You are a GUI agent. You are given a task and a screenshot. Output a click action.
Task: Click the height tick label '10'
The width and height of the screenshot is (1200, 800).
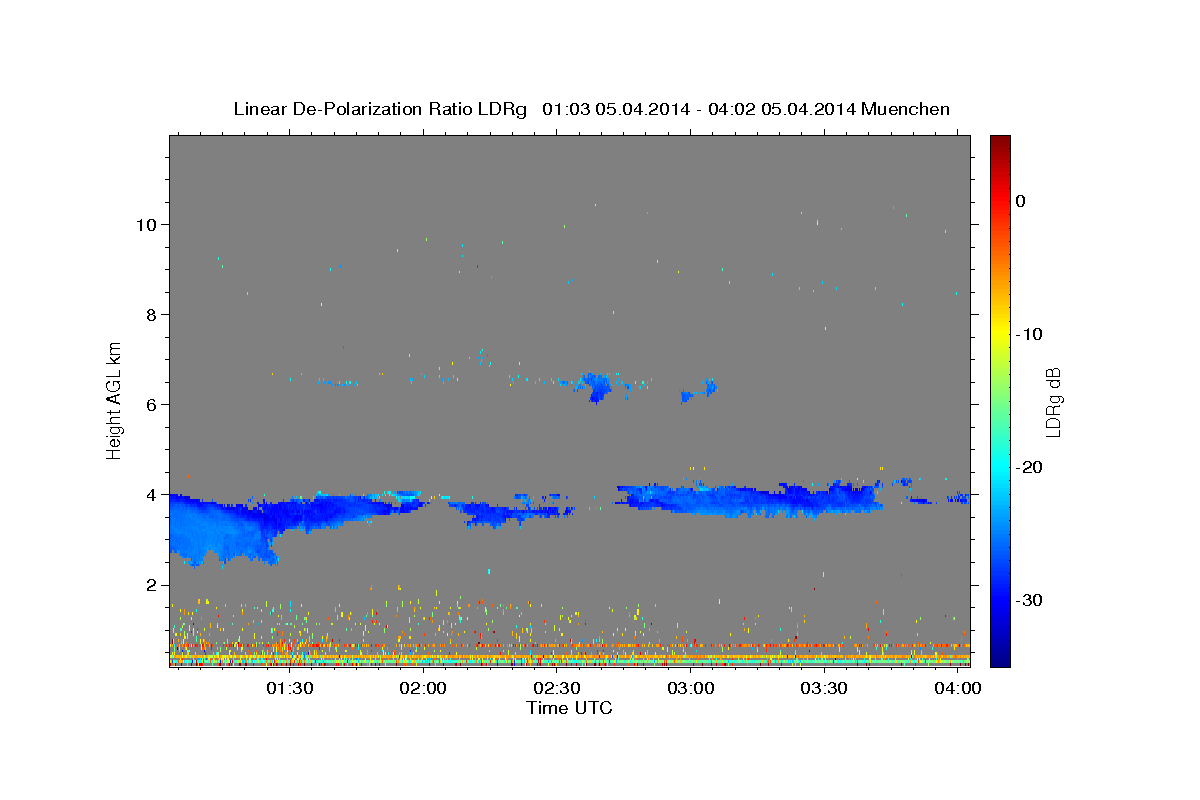[147, 224]
